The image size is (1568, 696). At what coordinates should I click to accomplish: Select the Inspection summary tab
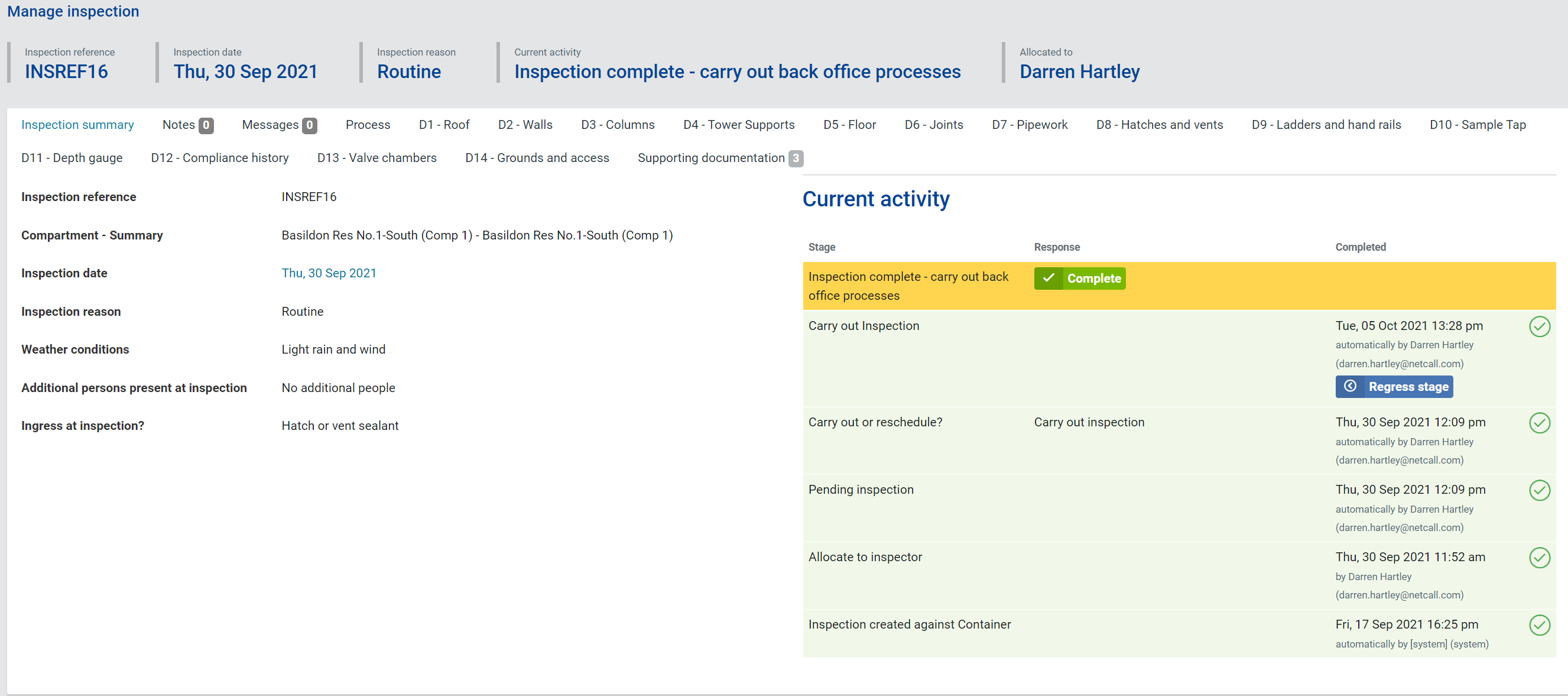(x=77, y=125)
